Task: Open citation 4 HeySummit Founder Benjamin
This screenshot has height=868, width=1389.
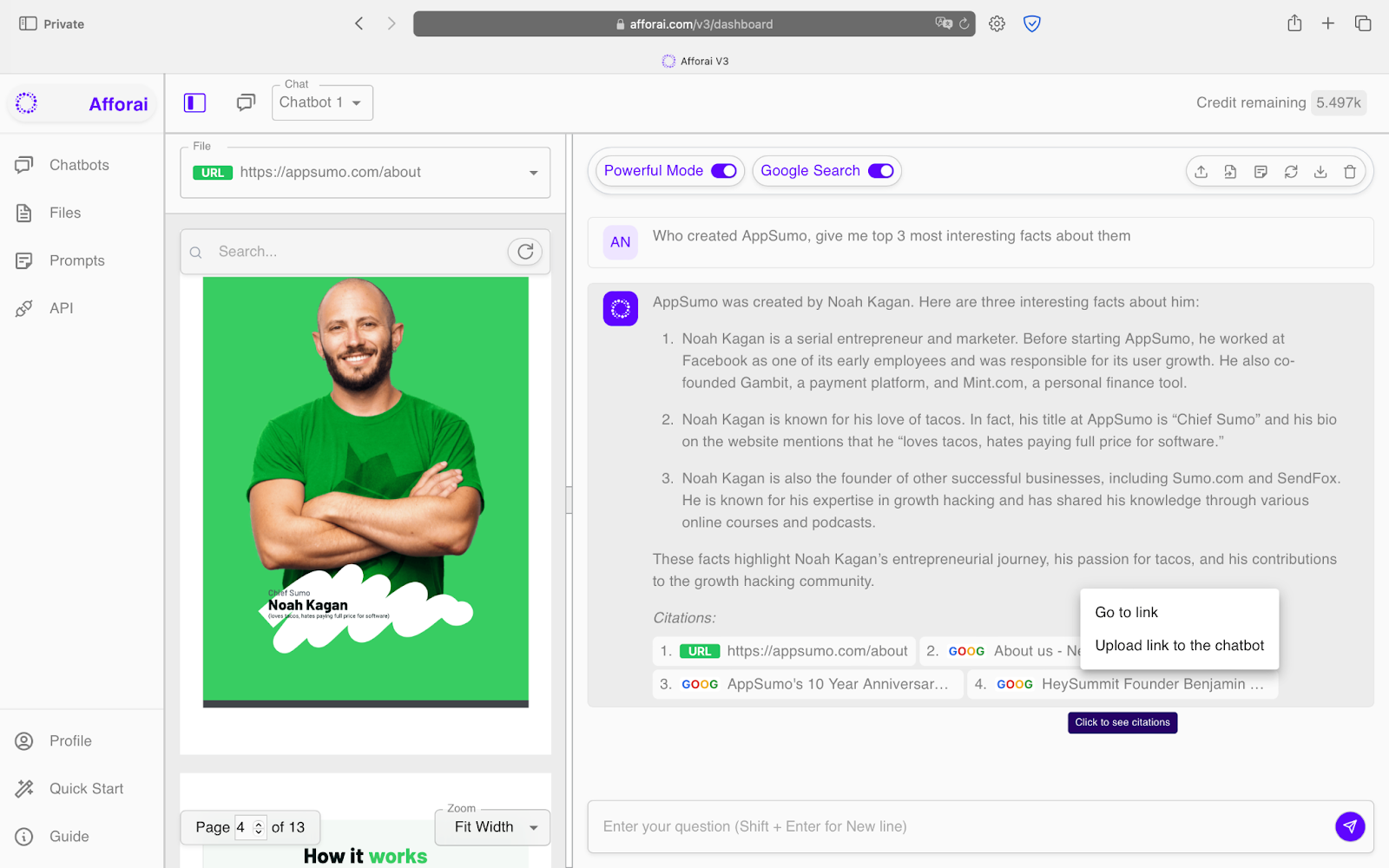Action: [x=1122, y=684]
